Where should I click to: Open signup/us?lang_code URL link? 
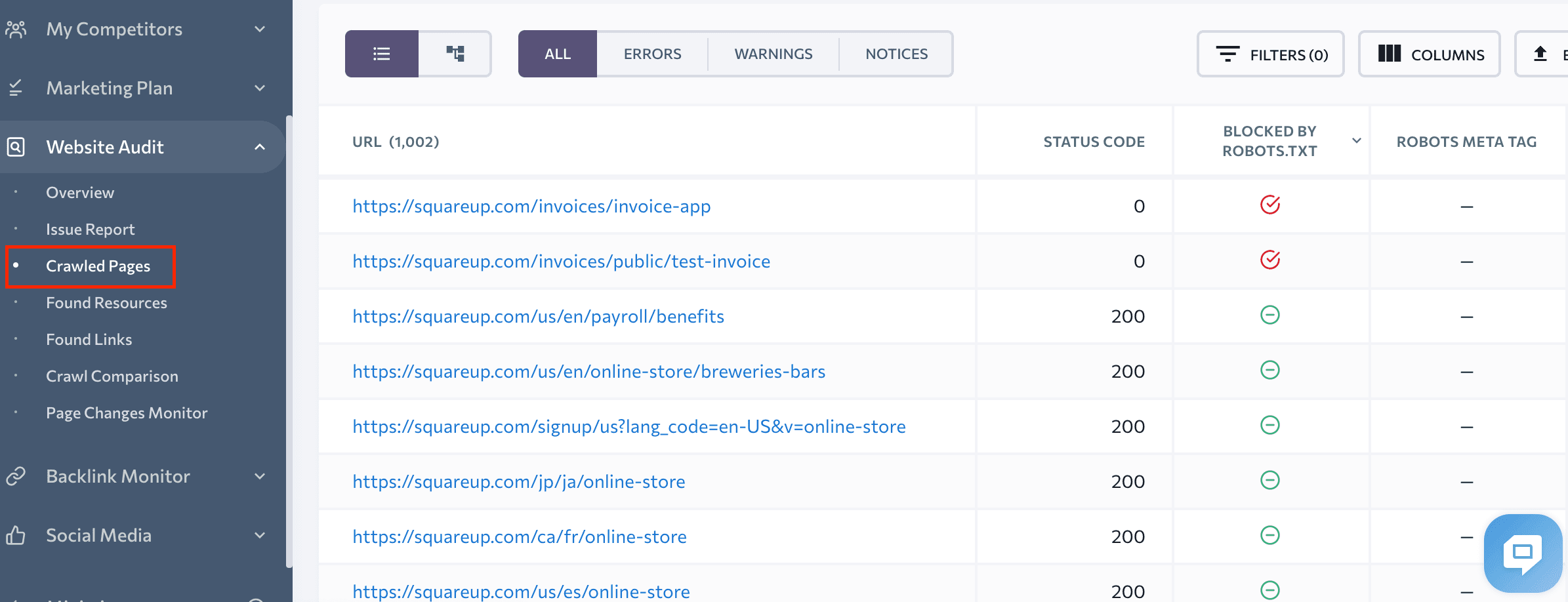(629, 426)
